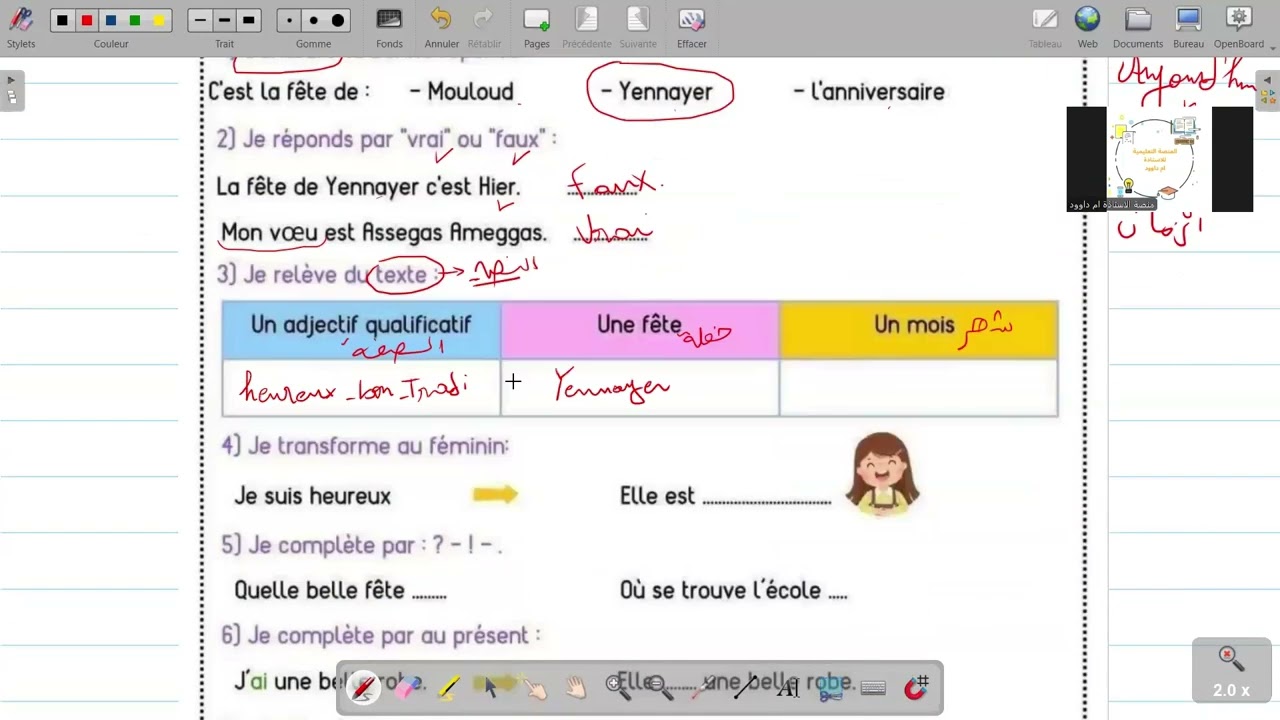
Task: Select the pointing finger interaction tool
Action: click(534, 688)
